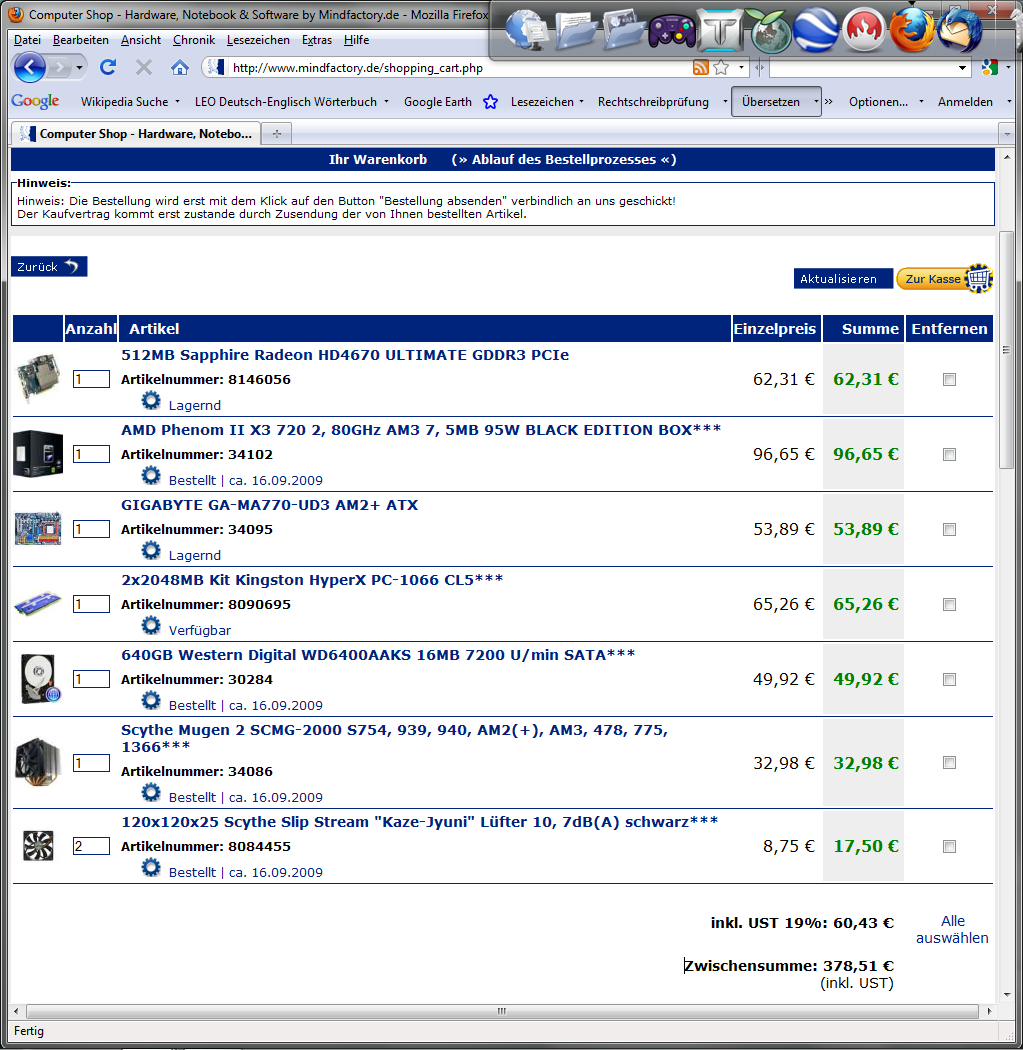Open history dropdown next to Forward button
Viewport: 1023px width, 1050px height.
tap(79, 68)
